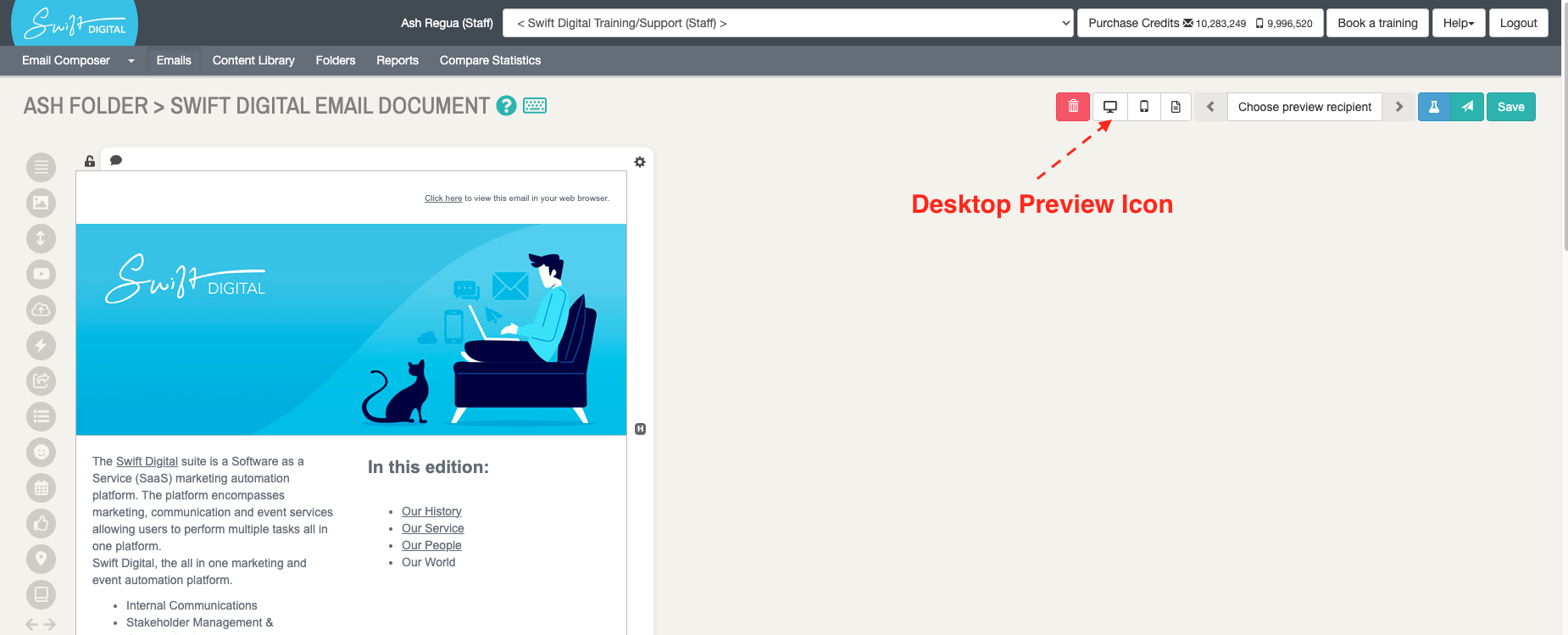Viewport: 1568px width, 635px height.
Task: Open Compare Statistics
Action: click(490, 60)
